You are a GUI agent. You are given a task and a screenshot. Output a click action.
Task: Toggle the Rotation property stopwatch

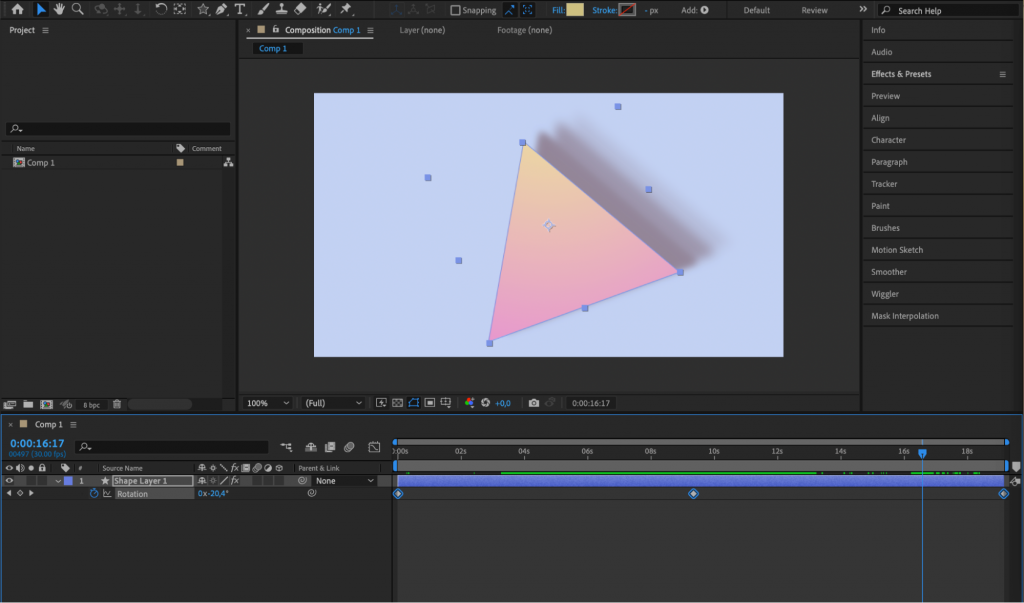pyautogui.click(x=95, y=493)
